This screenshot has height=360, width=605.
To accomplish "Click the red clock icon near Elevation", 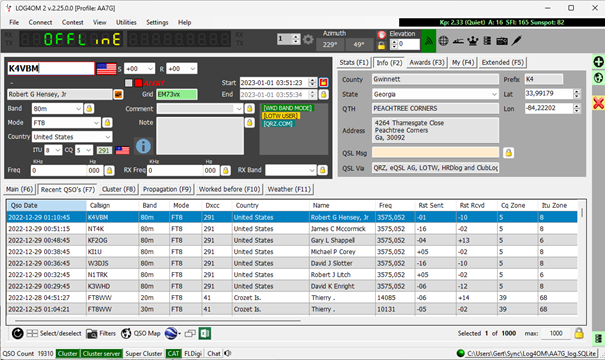I will (x=381, y=34).
